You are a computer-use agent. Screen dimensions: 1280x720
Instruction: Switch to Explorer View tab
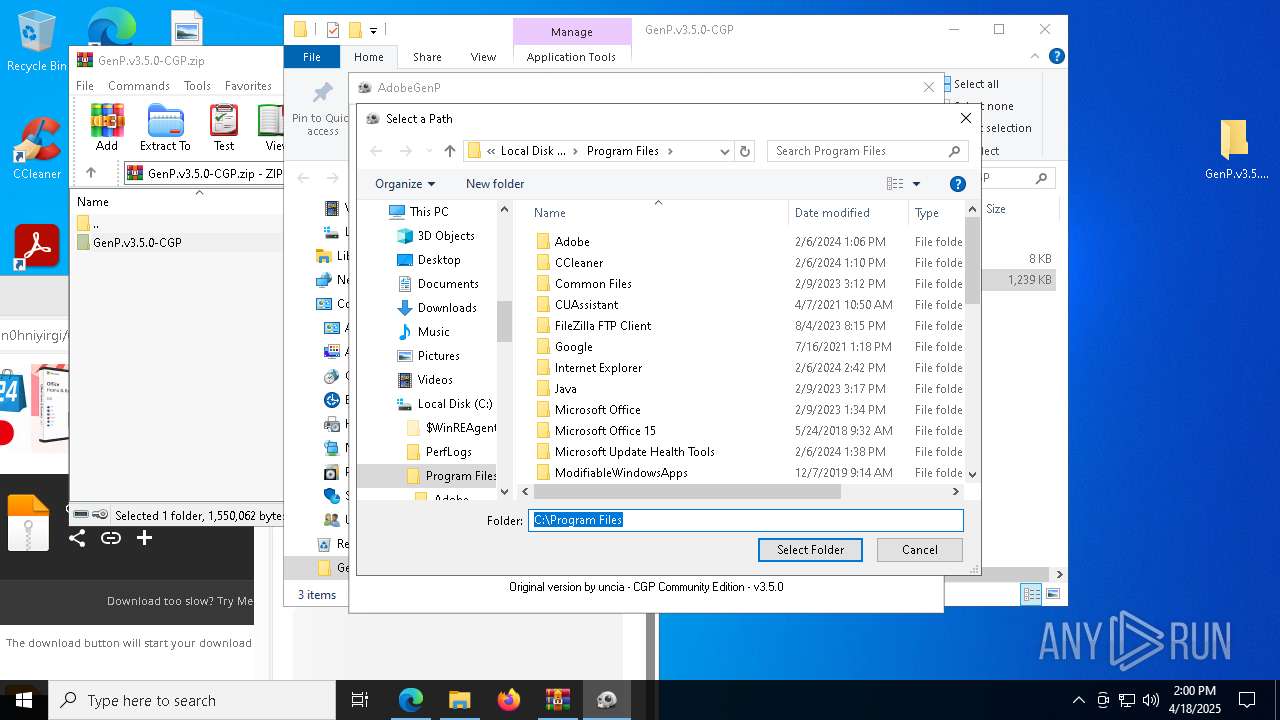483,57
